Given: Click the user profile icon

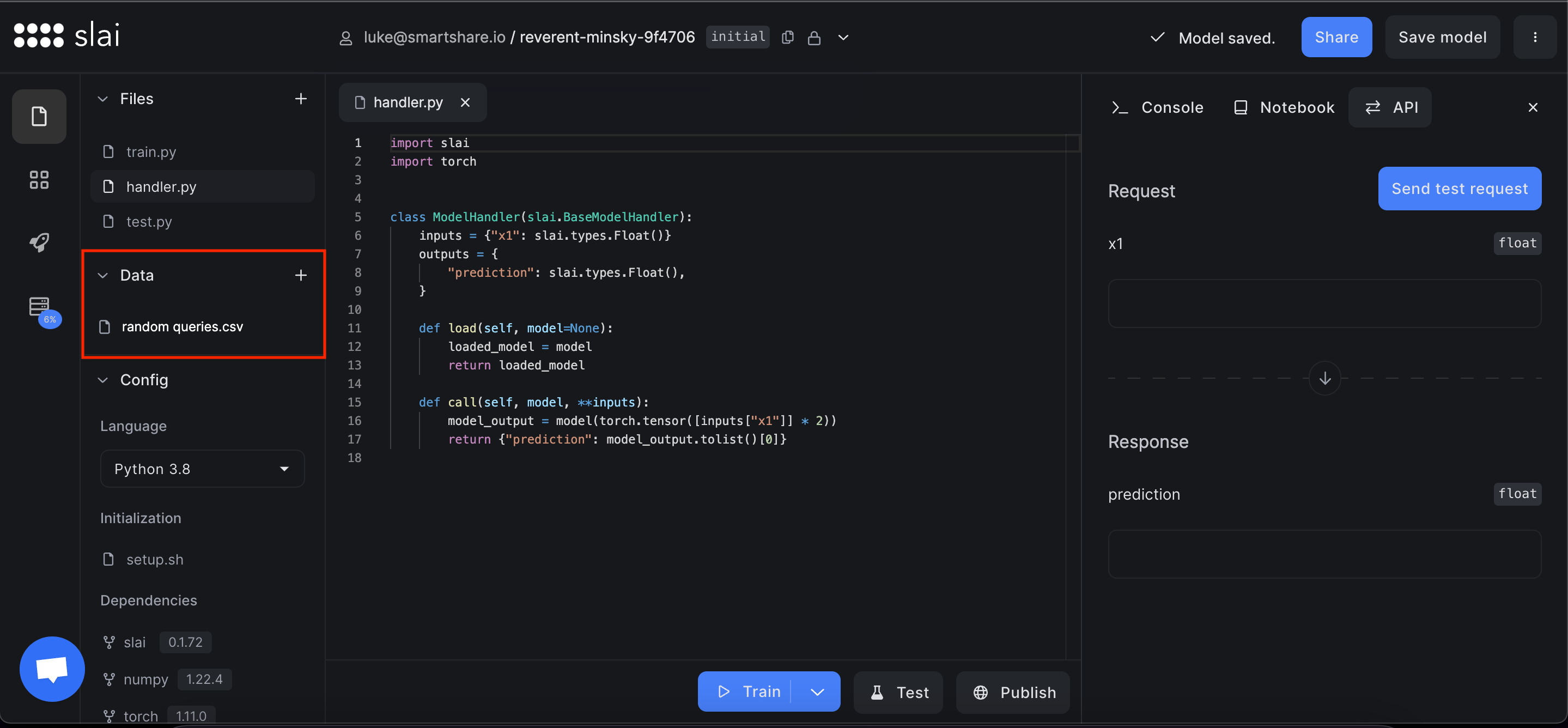Looking at the screenshot, I should tap(346, 38).
